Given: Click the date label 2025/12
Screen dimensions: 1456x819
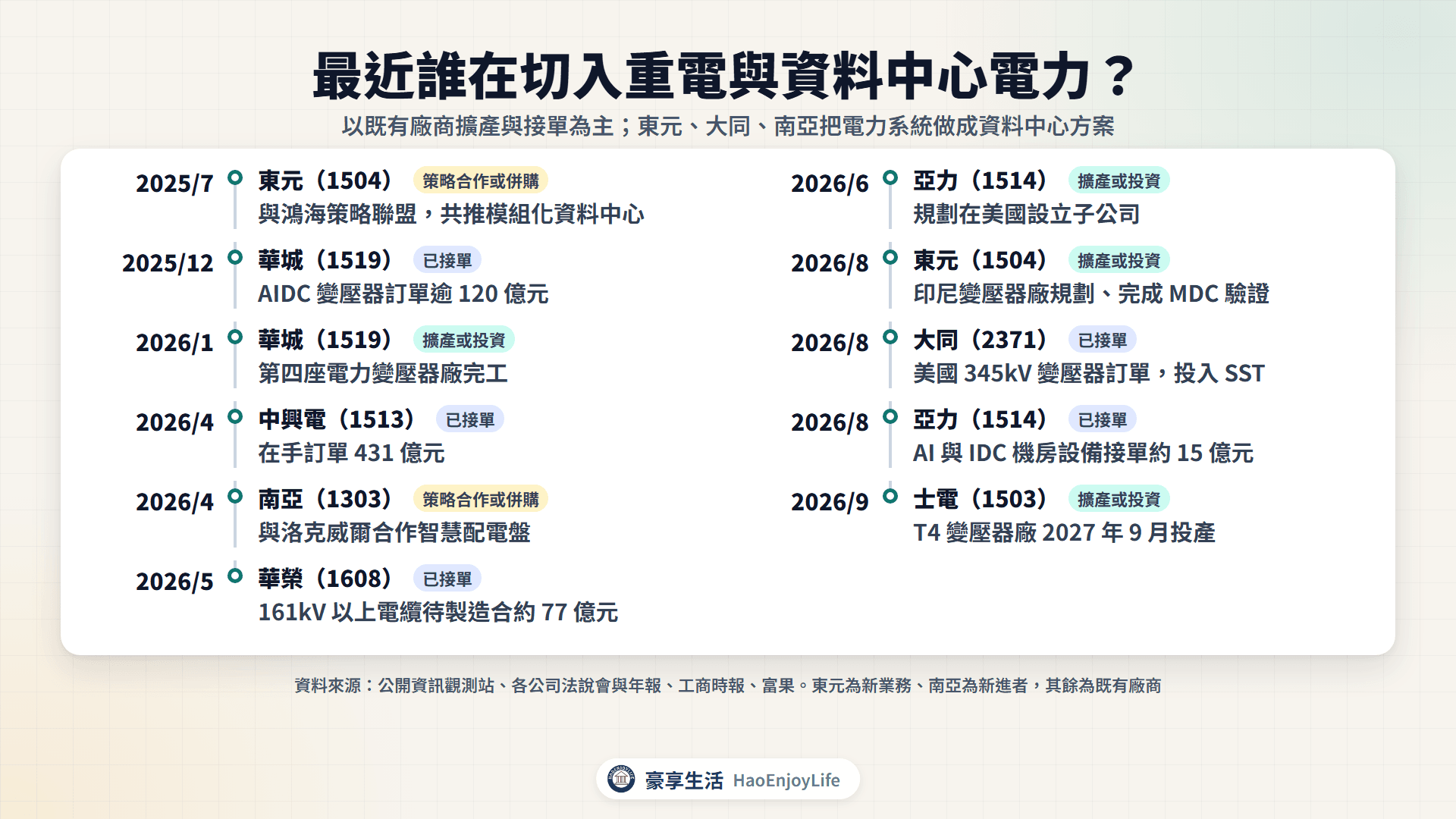Looking at the screenshot, I should (x=168, y=263).
